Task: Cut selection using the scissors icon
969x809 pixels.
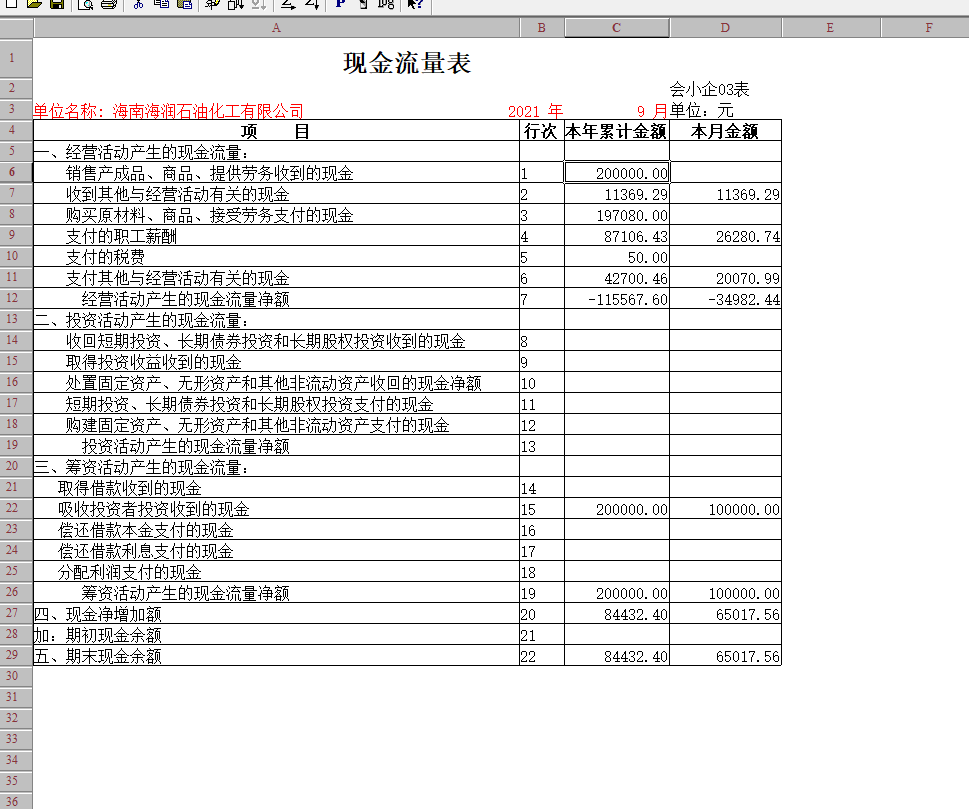Action: click(x=138, y=4)
